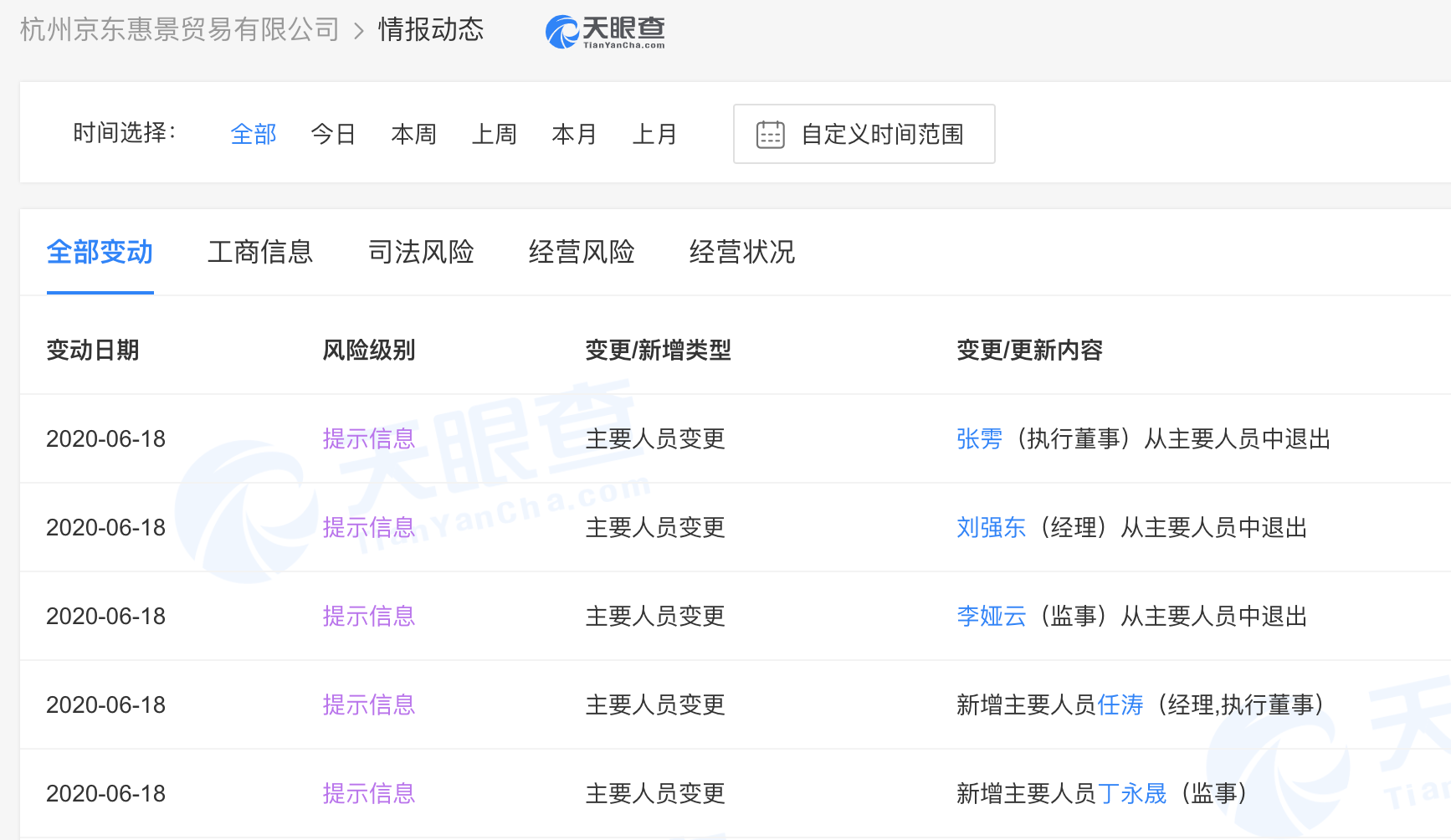
Task: Select the 本月 time filter
Action: tap(574, 134)
